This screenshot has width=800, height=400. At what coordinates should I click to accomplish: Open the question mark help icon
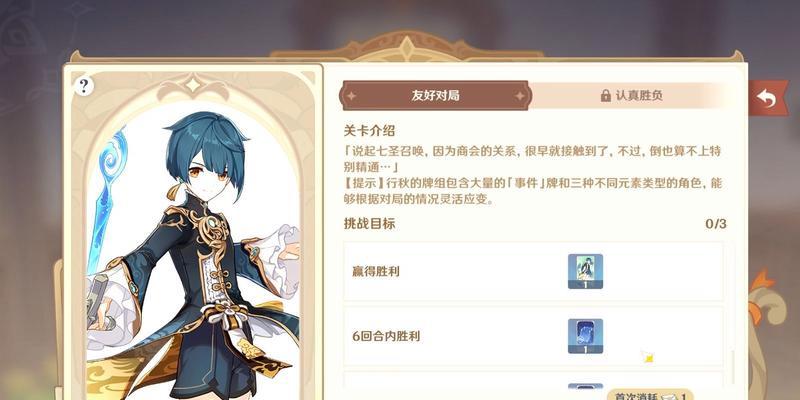84,86
